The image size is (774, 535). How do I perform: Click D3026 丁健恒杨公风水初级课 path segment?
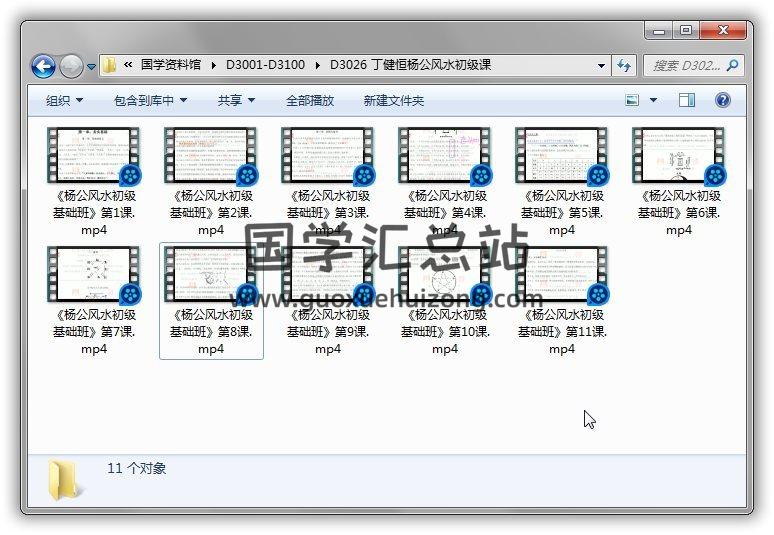pos(411,65)
